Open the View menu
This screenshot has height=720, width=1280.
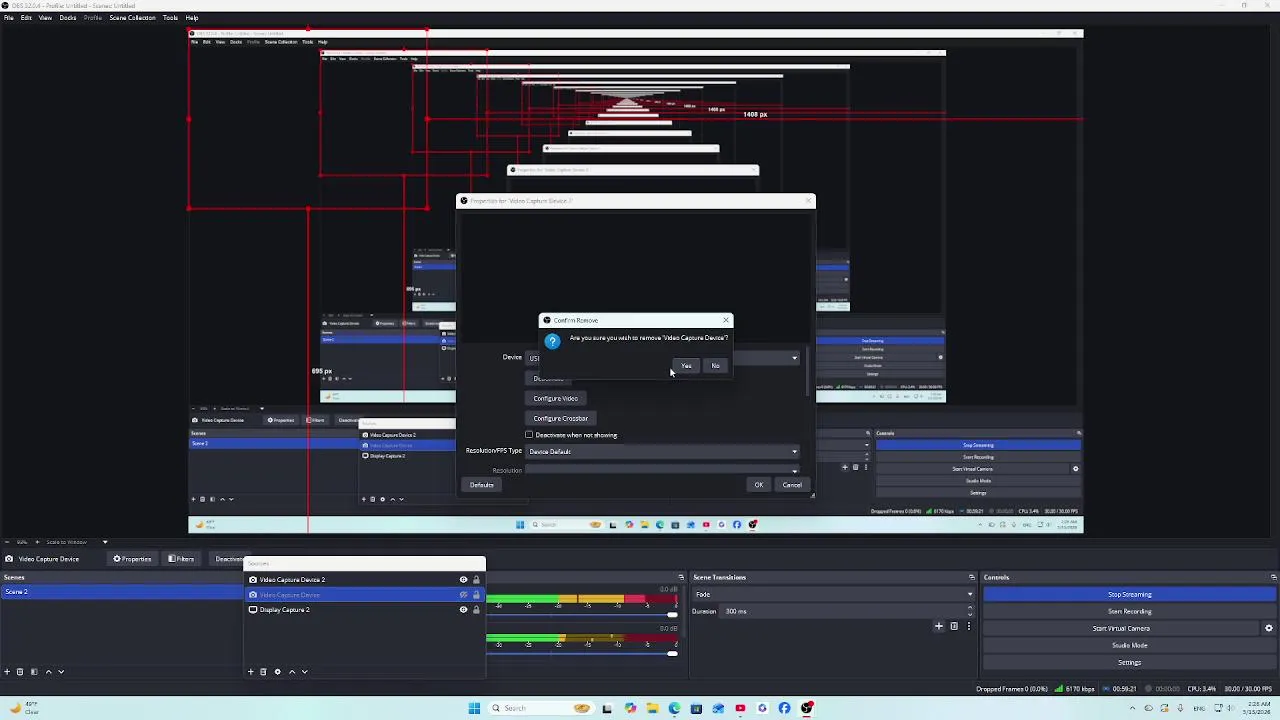point(45,18)
